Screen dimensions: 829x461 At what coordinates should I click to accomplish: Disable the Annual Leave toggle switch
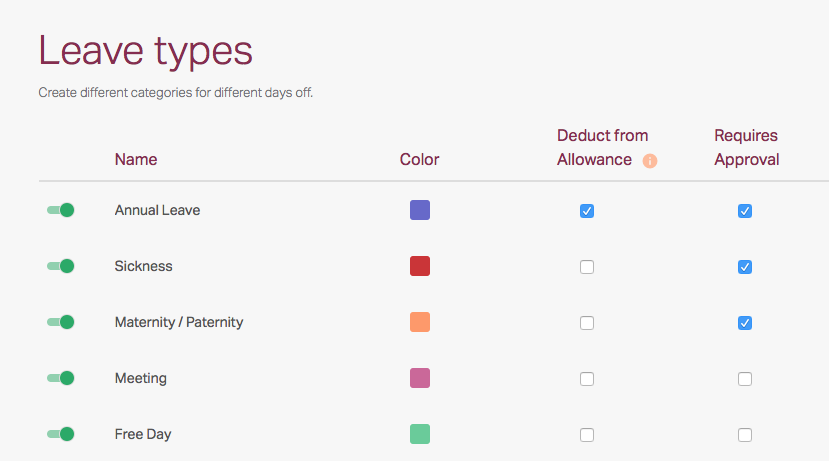click(61, 210)
